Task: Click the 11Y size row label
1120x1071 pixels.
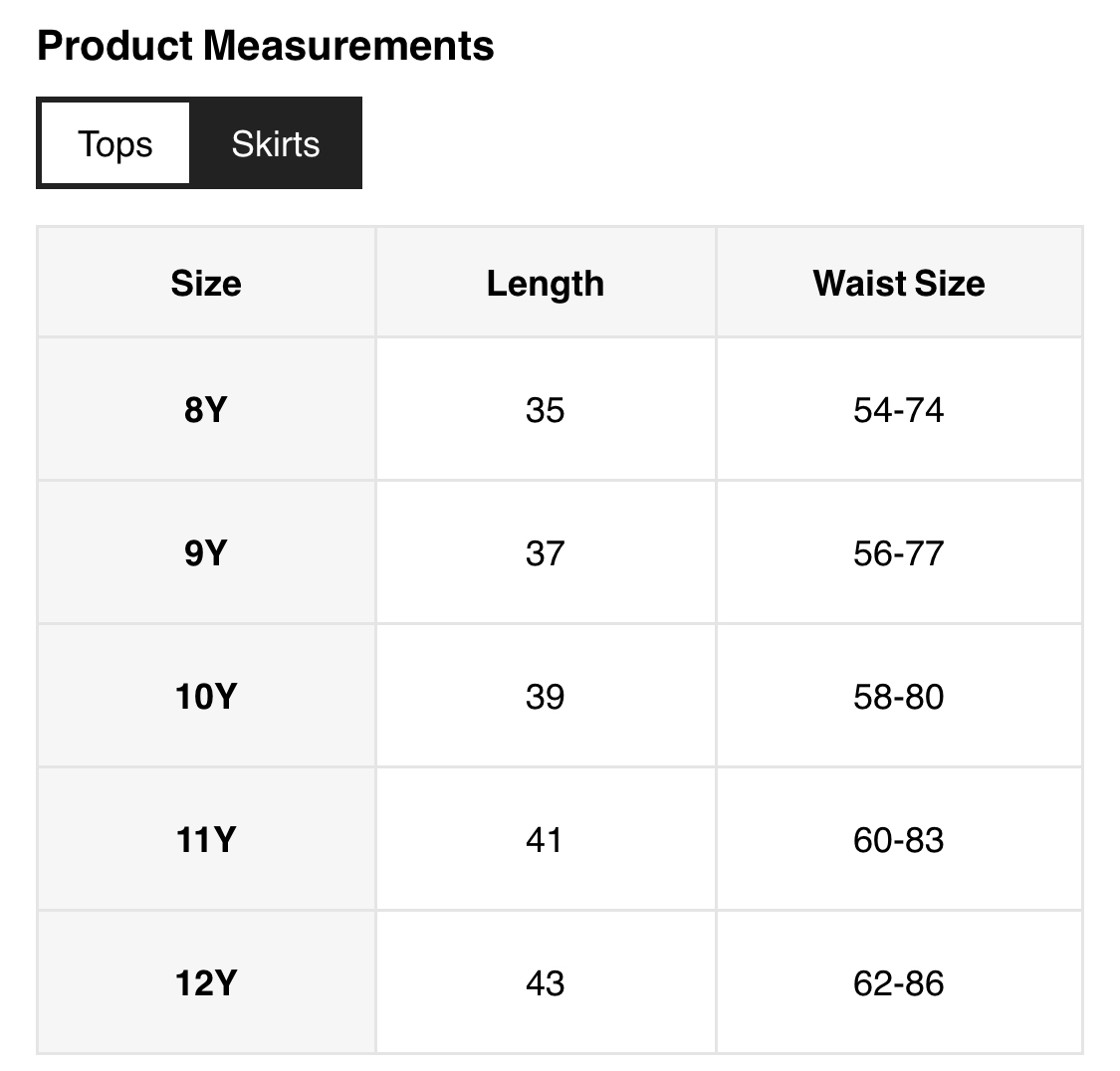Action: 206,839
